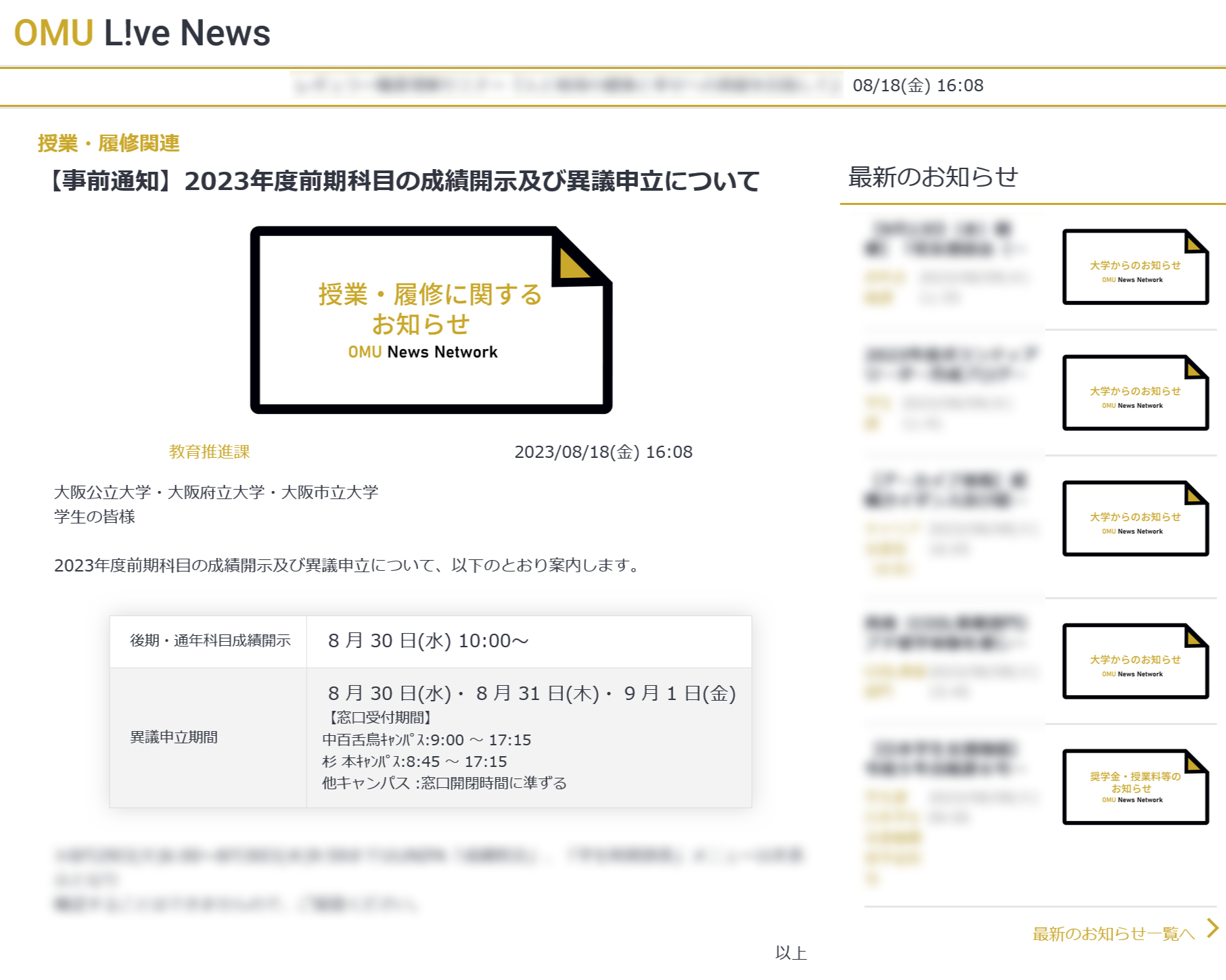1226x980 pixels.
Task: Click the 教育推進課 department link
Action: click(x=208, y=452)
